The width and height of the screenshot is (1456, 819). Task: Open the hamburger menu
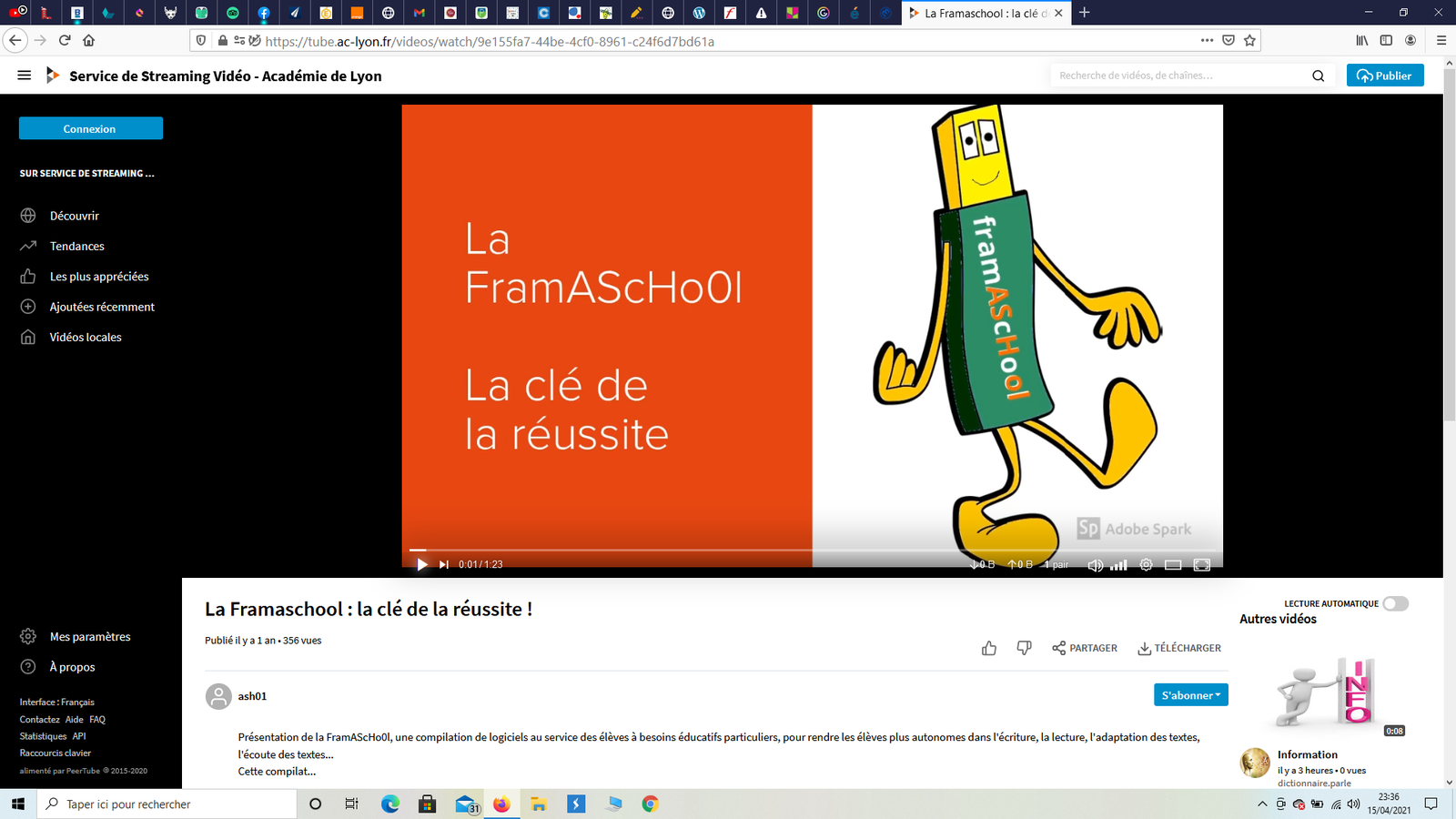24,76
